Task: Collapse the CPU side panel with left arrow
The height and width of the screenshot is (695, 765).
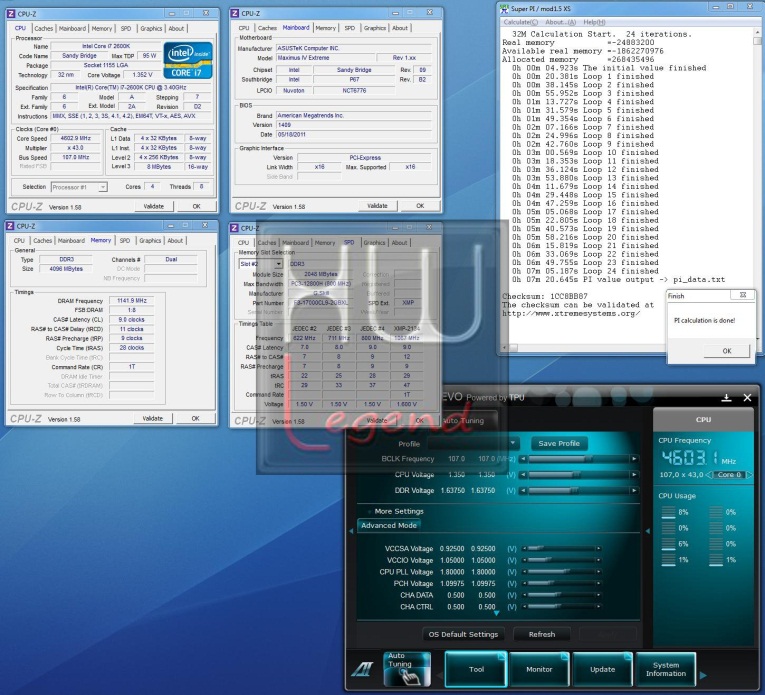Action: [x=648, y=531]
